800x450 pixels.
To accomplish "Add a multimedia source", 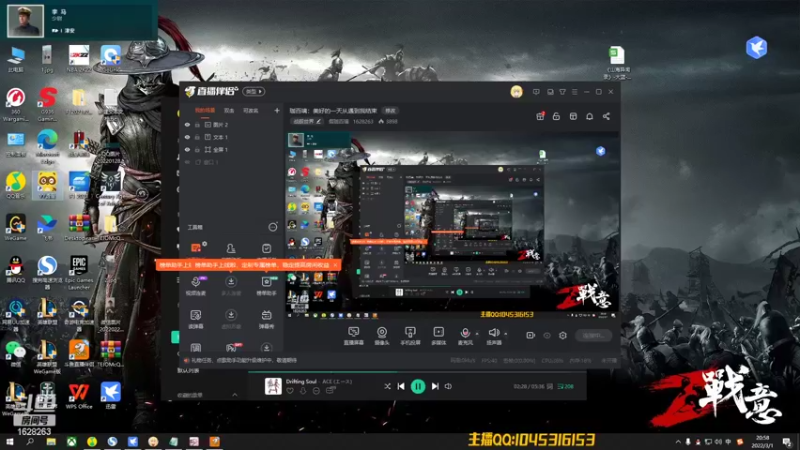I will (x=438, y=336).
